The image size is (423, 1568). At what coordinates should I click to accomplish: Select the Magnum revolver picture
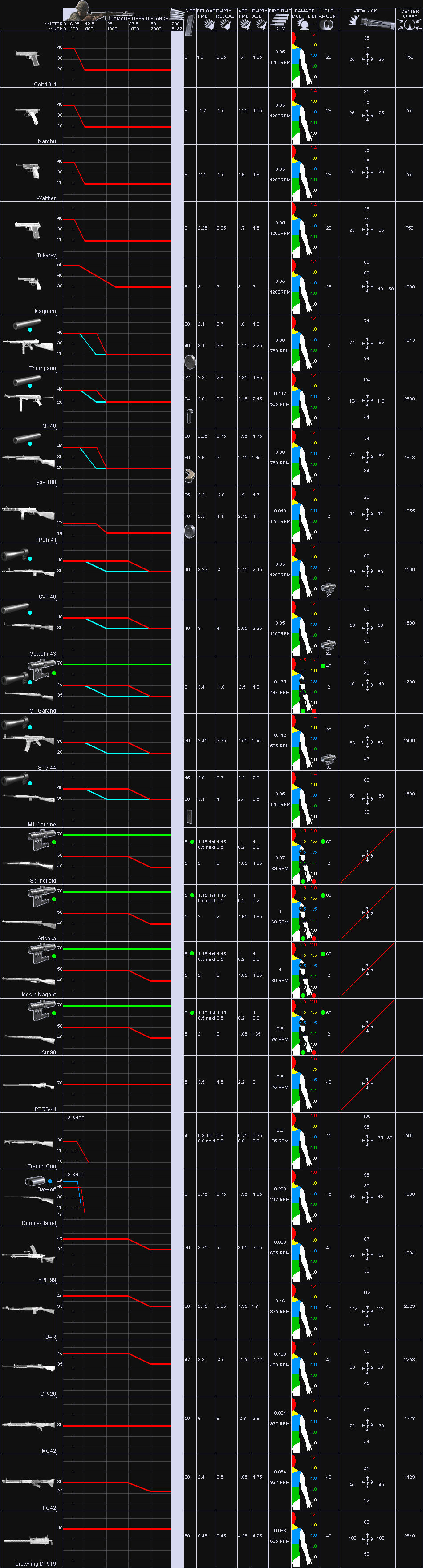click(x=29, y=283)
